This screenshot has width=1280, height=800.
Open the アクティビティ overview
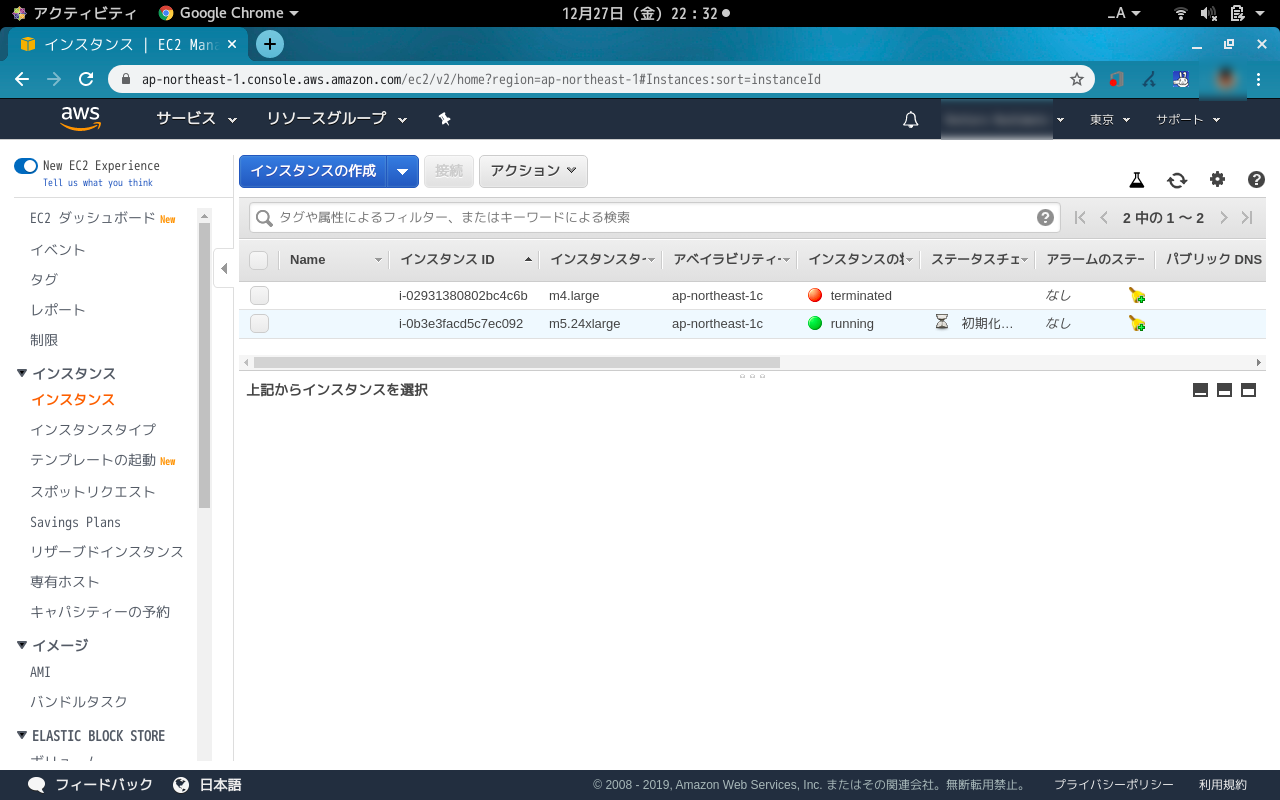(74, 13)
